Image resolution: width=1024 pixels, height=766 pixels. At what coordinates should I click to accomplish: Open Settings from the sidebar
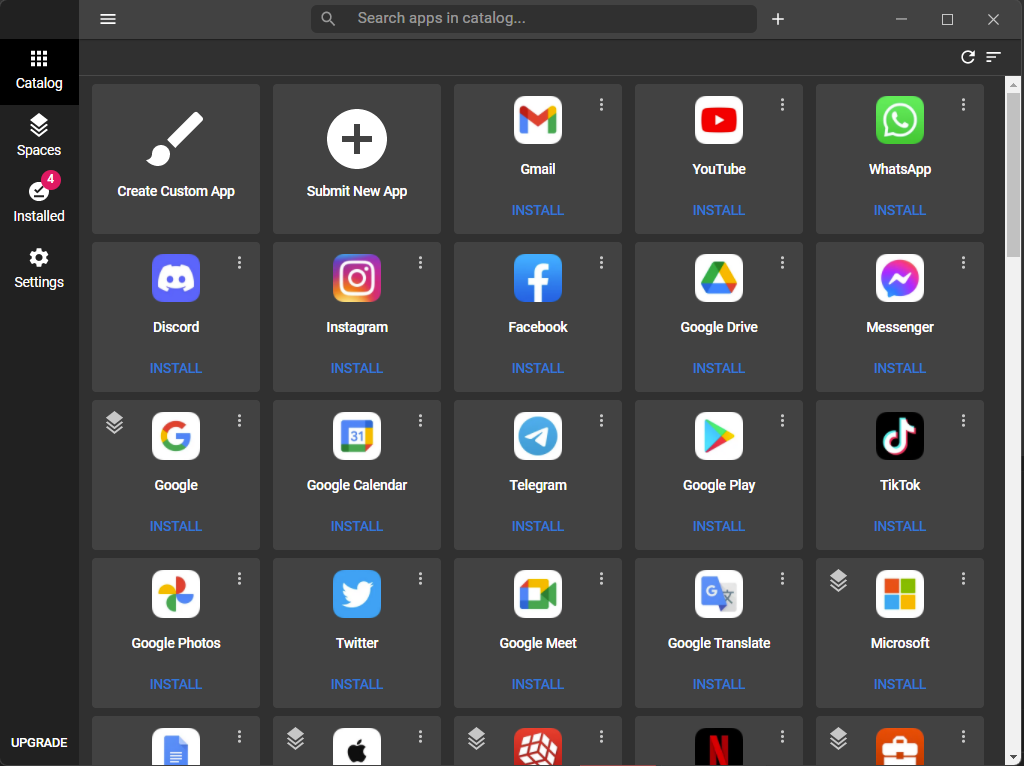click(x=39, y=268)
